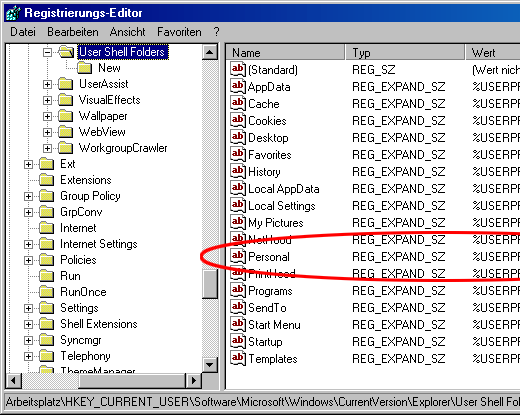Expand the VisualEffects key

point(48,100)
